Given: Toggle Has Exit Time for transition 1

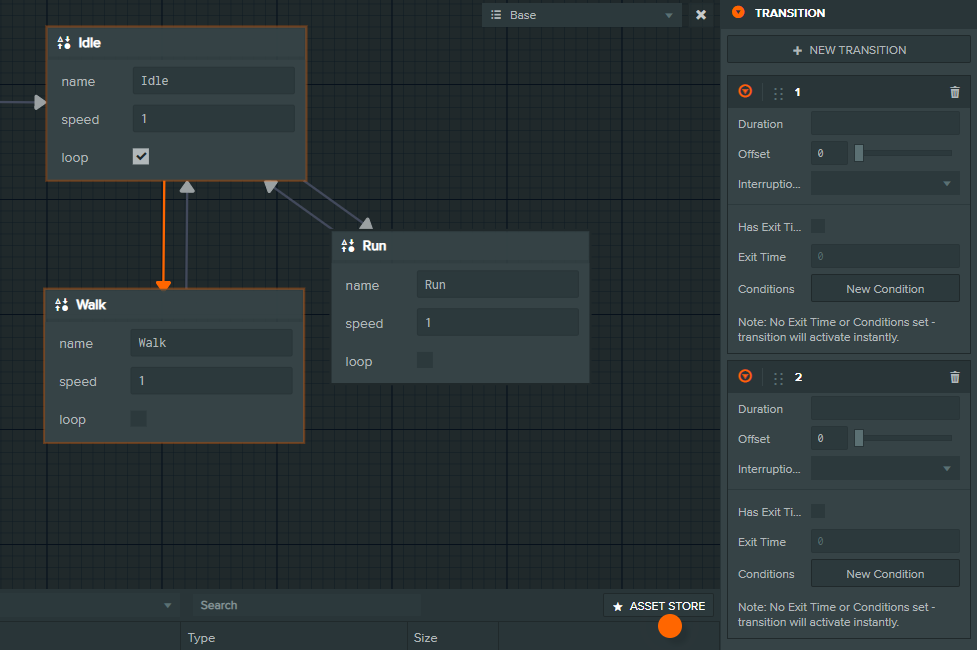Looking at the screenshot, I should click(x=818, y=227).
